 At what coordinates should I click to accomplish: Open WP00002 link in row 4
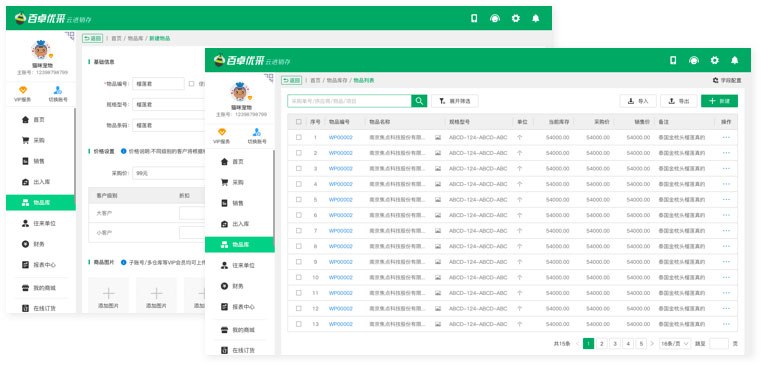point(340,184)
